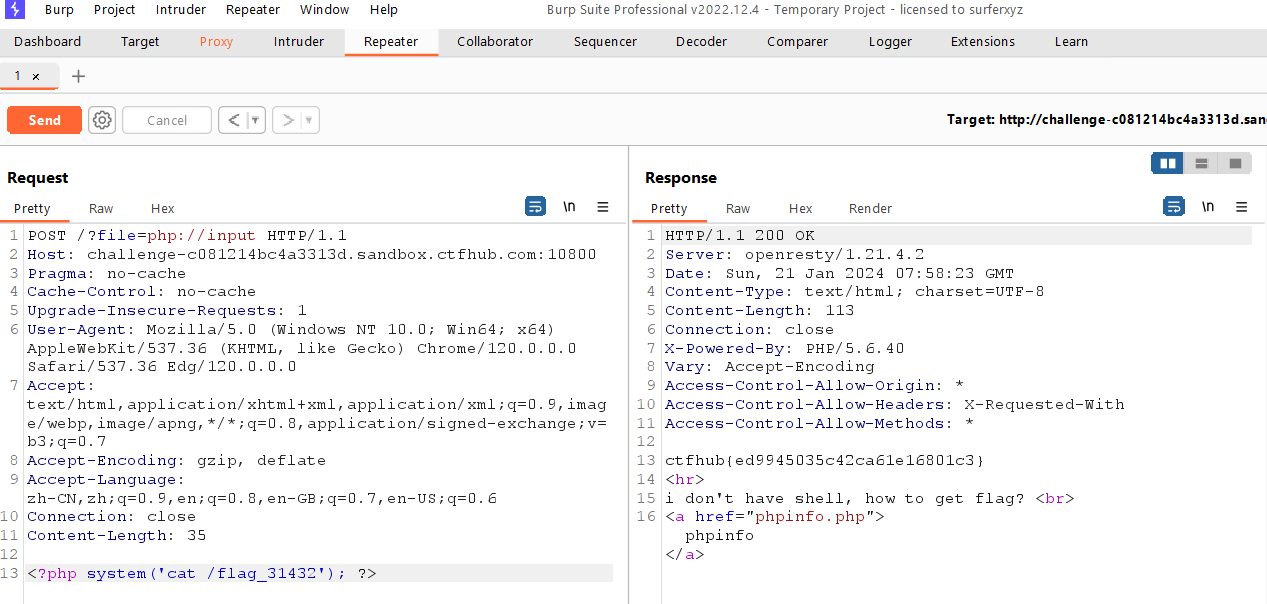The image size is (1267, 604).
Task: Switch to the Logger tab
Action: click(890, 41)
